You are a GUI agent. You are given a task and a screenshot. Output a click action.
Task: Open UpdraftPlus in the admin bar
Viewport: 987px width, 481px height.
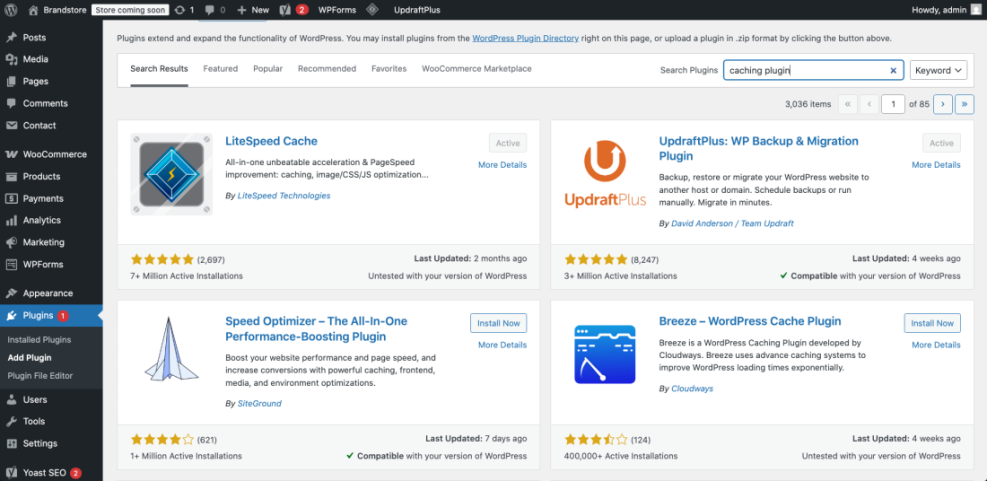tap(417, 10)
